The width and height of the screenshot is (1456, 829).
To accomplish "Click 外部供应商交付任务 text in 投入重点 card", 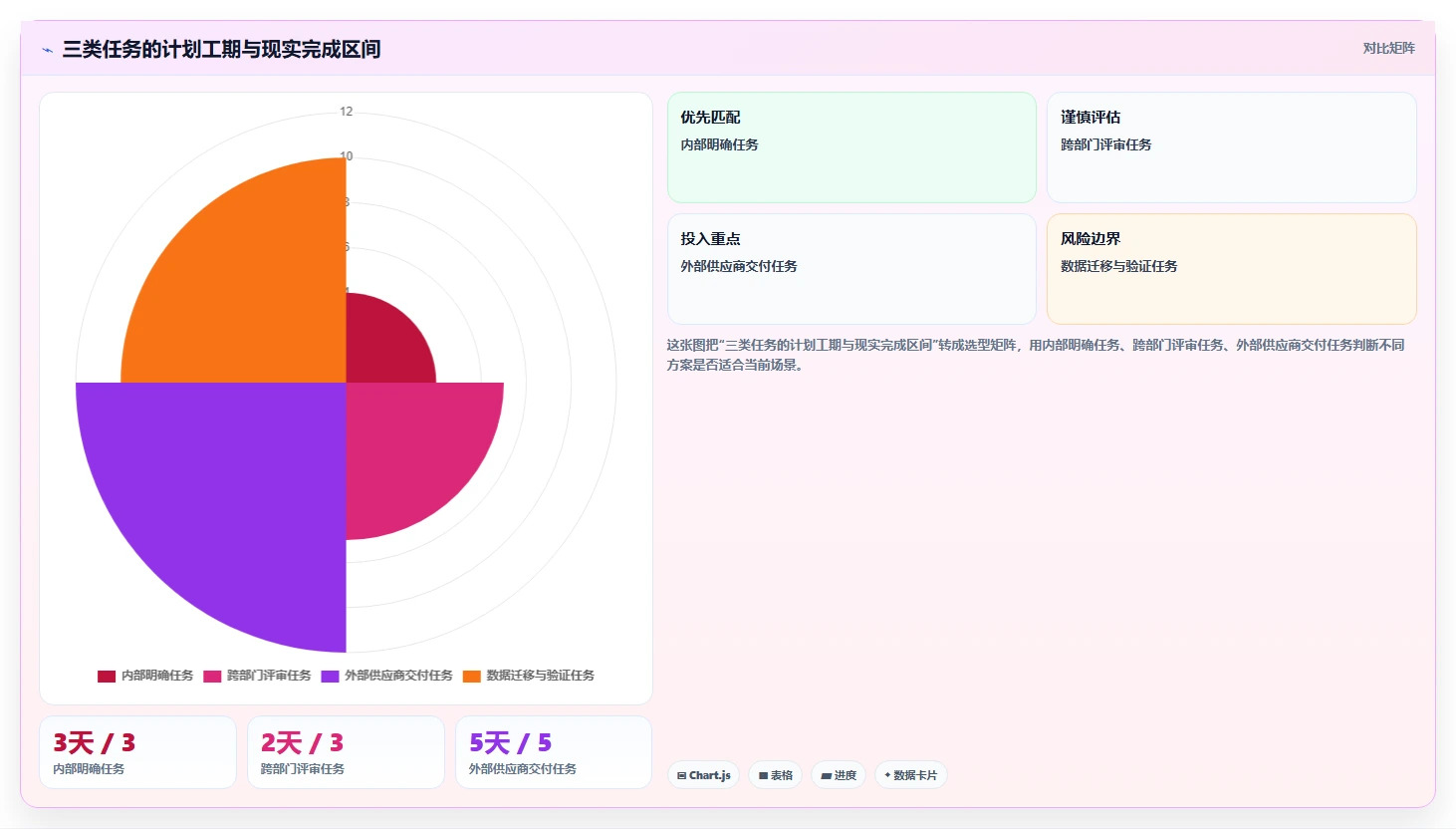I will click(738, 266).
